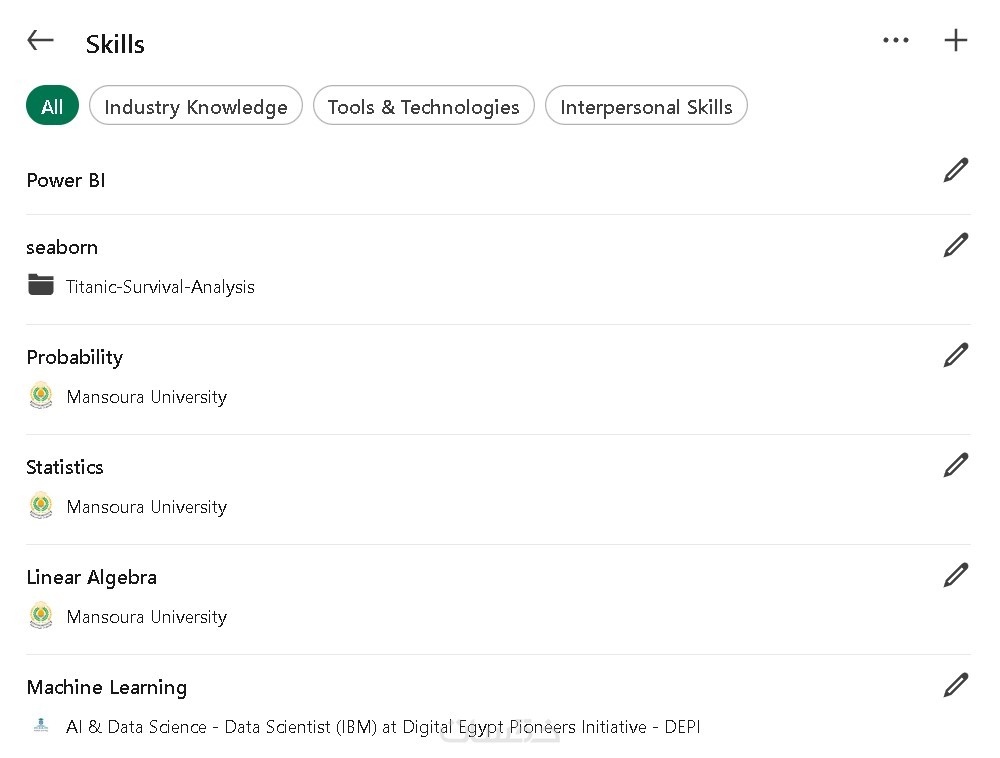Click the folder icon beside Titanic-Survival-Analysis

pos(41,286)
